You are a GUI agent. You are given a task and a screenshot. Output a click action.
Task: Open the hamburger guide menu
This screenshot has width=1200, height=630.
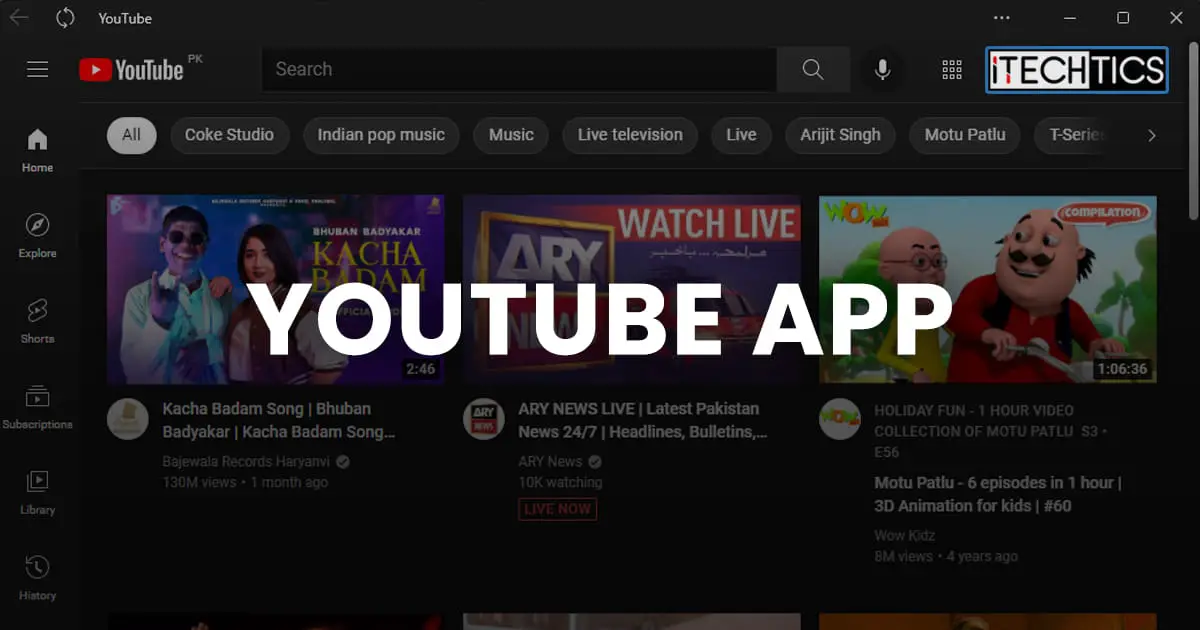click(38, 69)
